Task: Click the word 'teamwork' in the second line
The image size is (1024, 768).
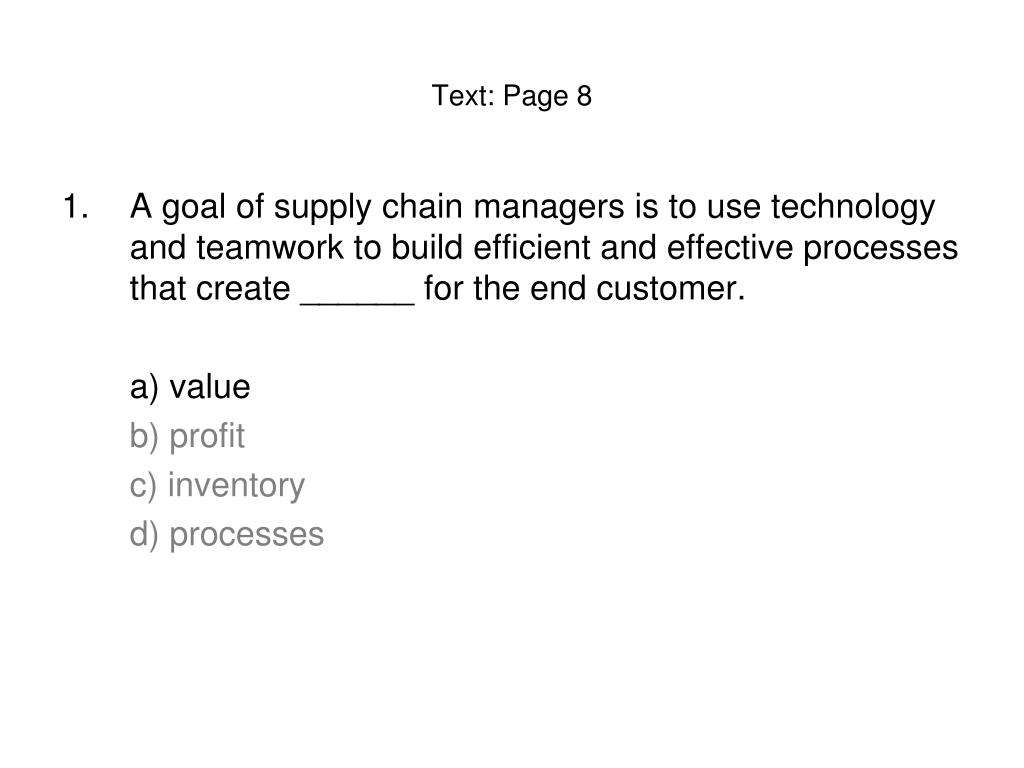Action: (269, 248)
